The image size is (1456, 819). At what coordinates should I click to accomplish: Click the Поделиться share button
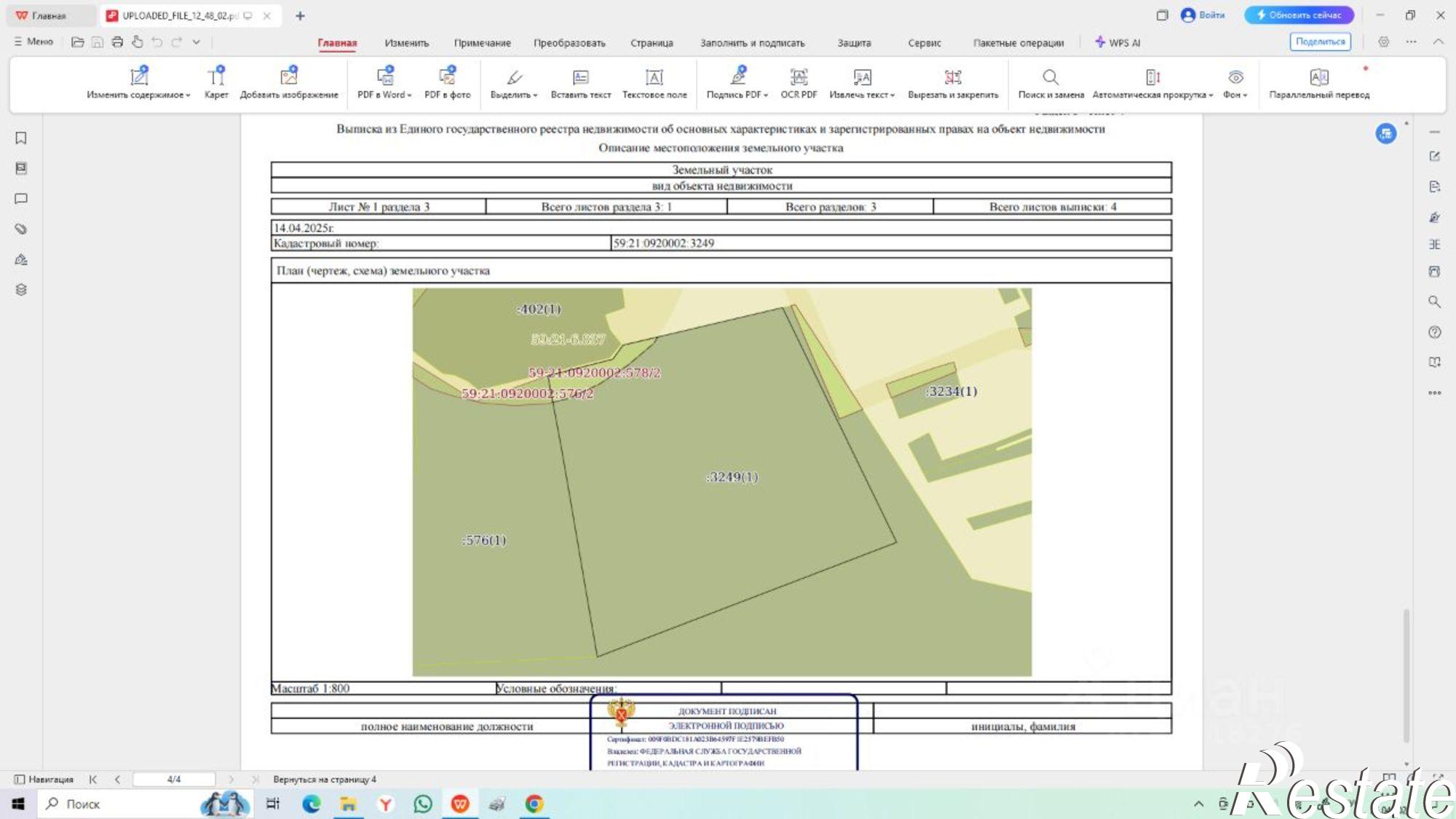[1320, 41]
